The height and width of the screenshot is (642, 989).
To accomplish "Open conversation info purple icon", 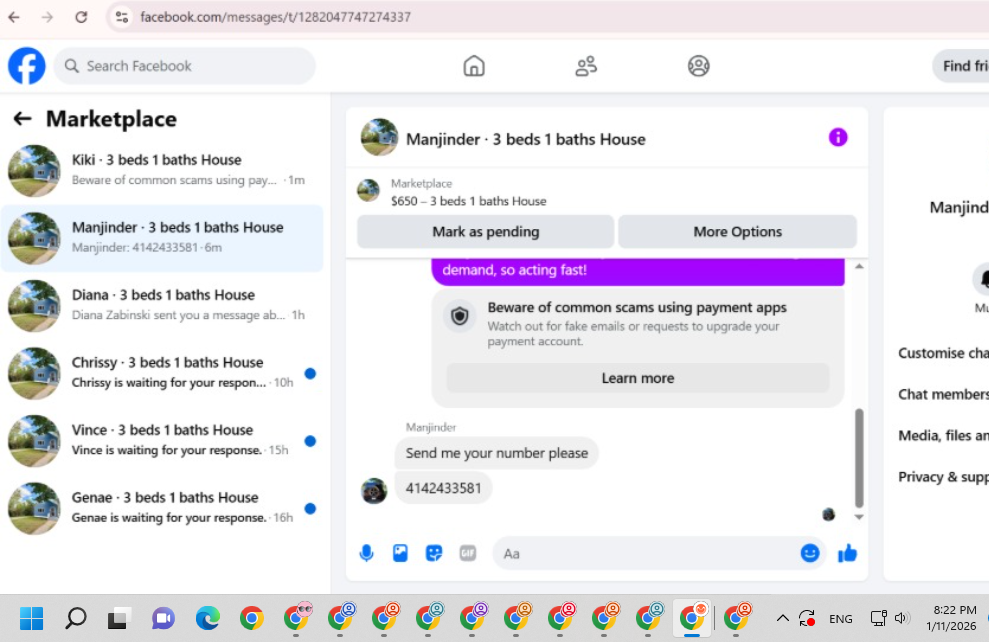I will (x=838, y=137).
